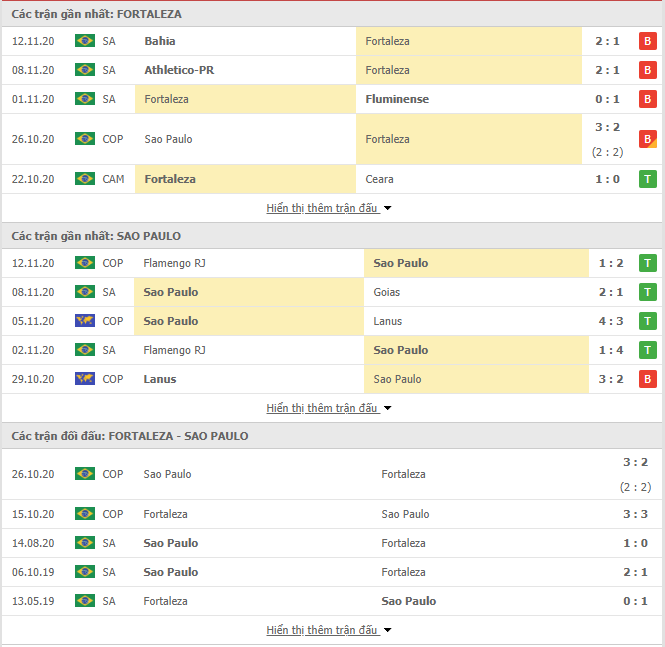Expand more matches under Fortaleza recent games

click(328, 208)
